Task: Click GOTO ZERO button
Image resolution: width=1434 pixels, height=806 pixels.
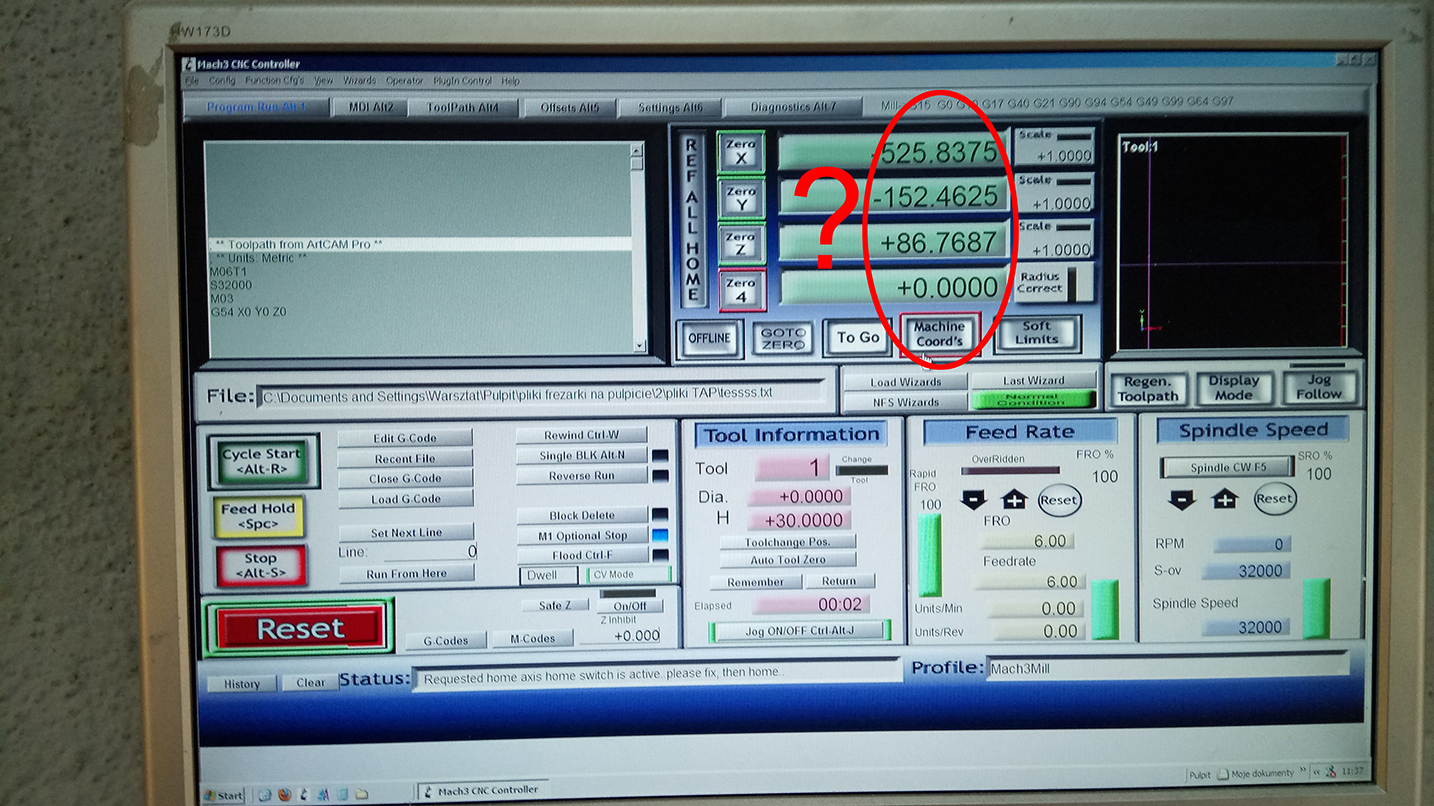Action: pyautogui.click(x=783, y=338)
